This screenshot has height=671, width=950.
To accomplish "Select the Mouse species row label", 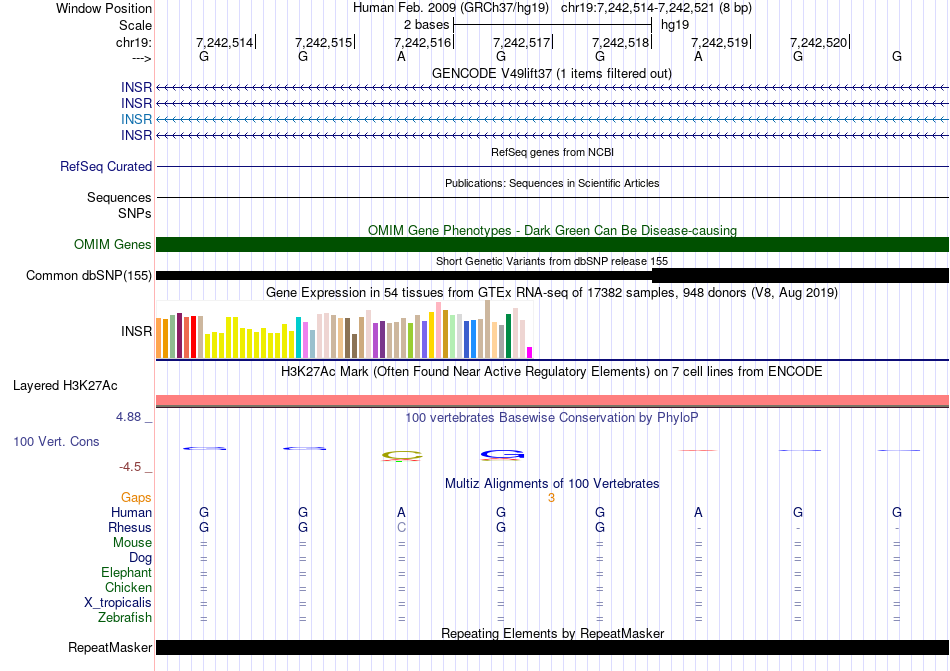I will tap(132, 543).
